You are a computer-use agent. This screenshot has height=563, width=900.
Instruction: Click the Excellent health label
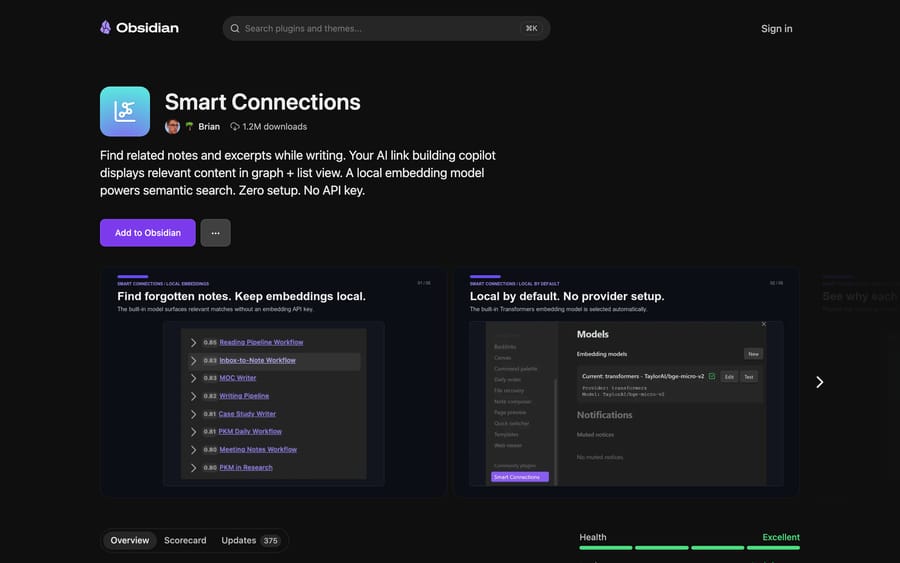781,537
